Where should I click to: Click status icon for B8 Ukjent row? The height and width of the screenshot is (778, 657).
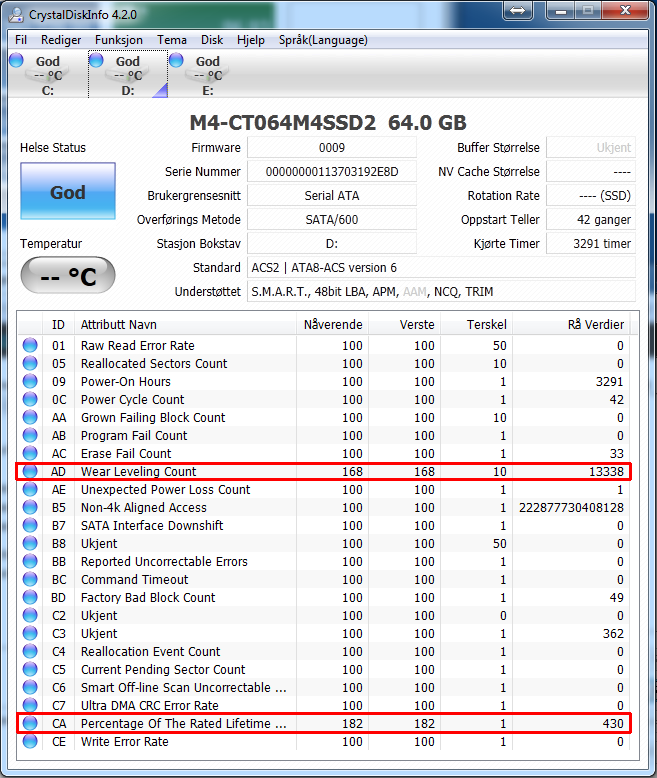point(30,543)
